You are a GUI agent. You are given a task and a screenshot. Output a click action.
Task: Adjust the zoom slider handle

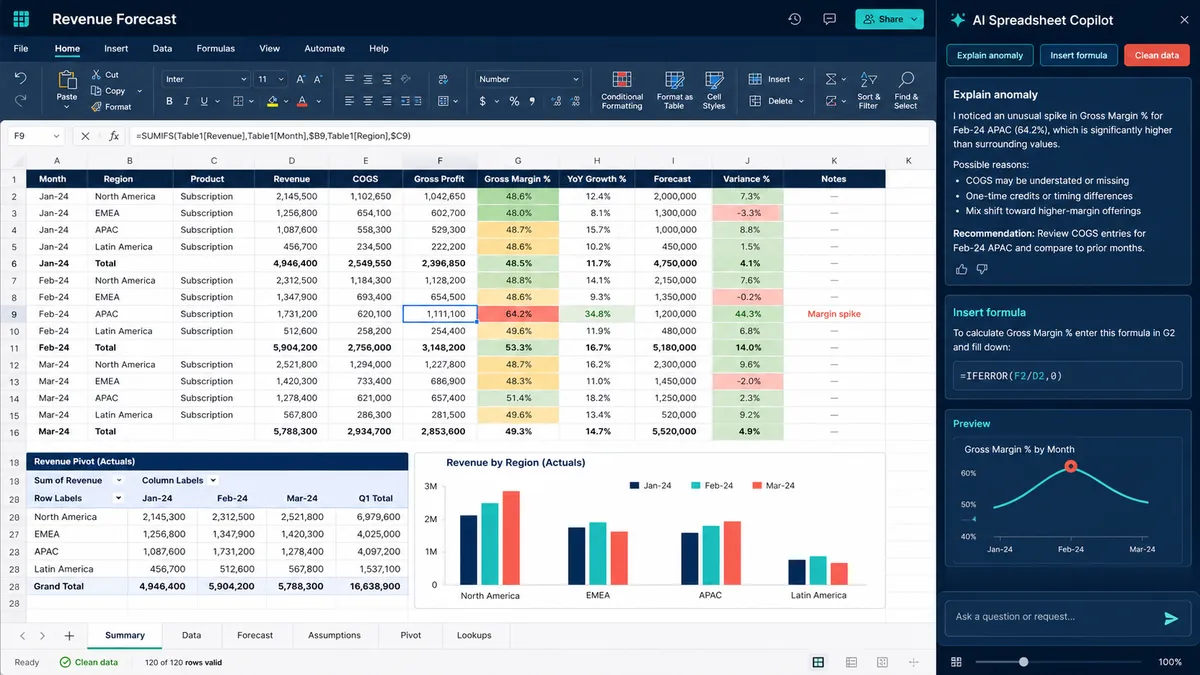1023,662
